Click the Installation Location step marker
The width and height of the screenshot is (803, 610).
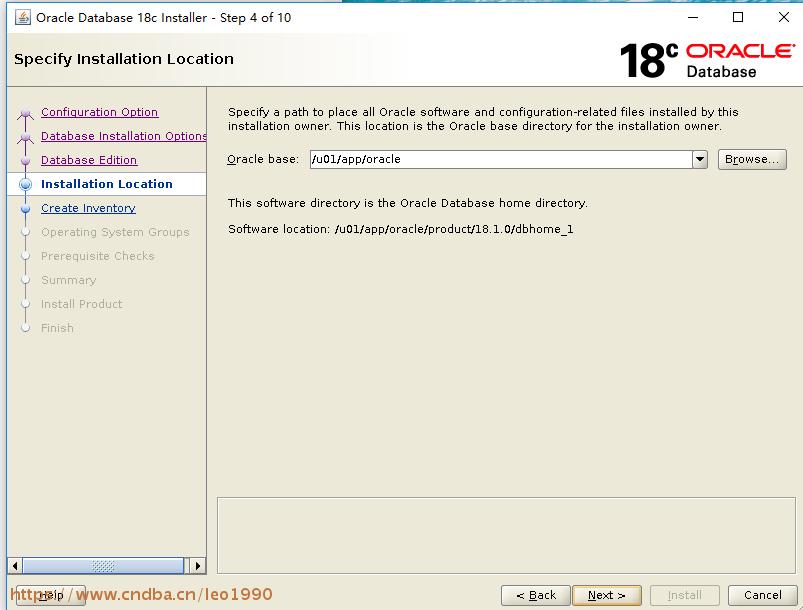(x=25, y=184)
